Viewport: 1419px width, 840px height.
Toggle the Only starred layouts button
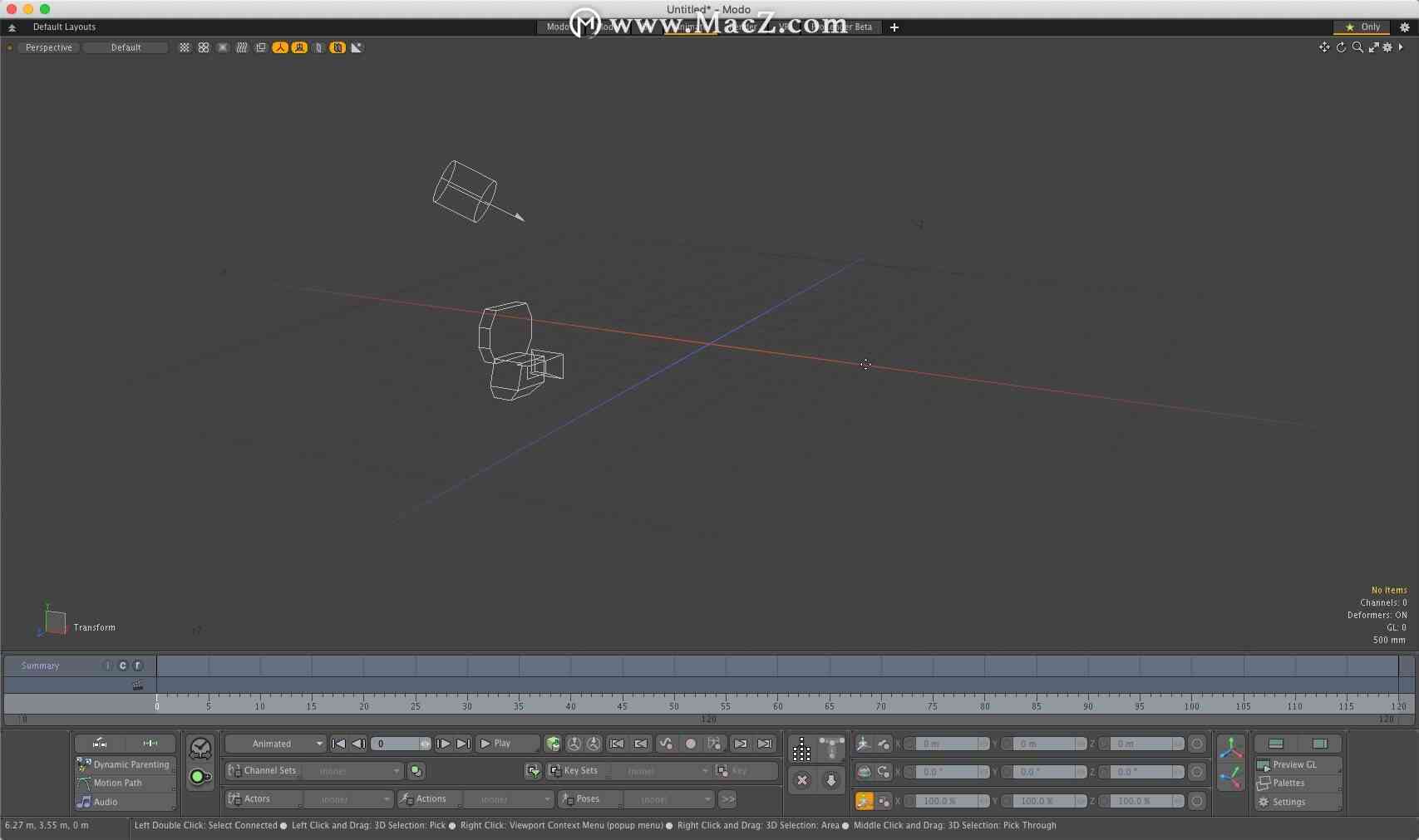click(x=1362, y=27)
